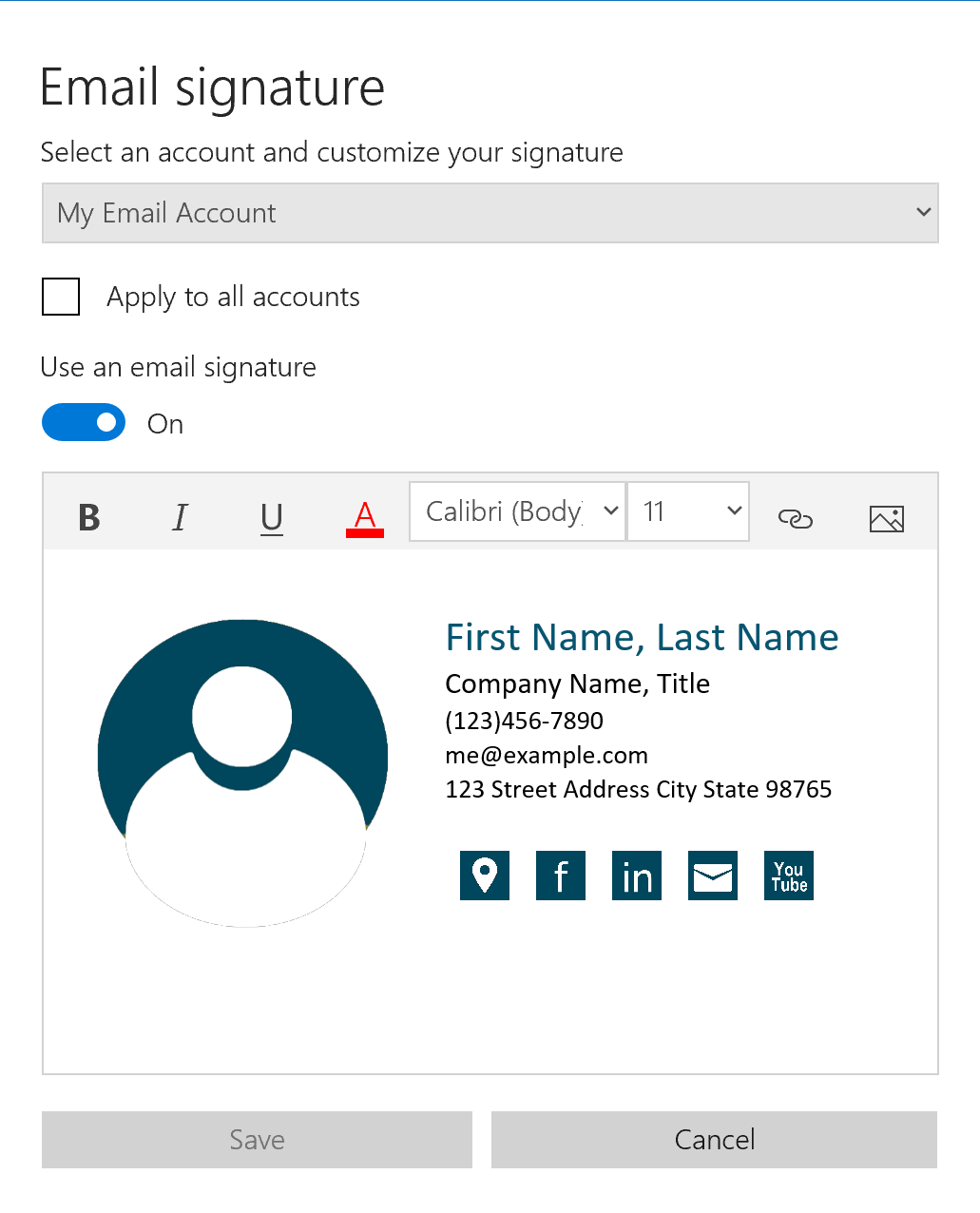Click the Company Name, Title line
This screenshot has height=1213, width=980.
[x=578, y=684]
